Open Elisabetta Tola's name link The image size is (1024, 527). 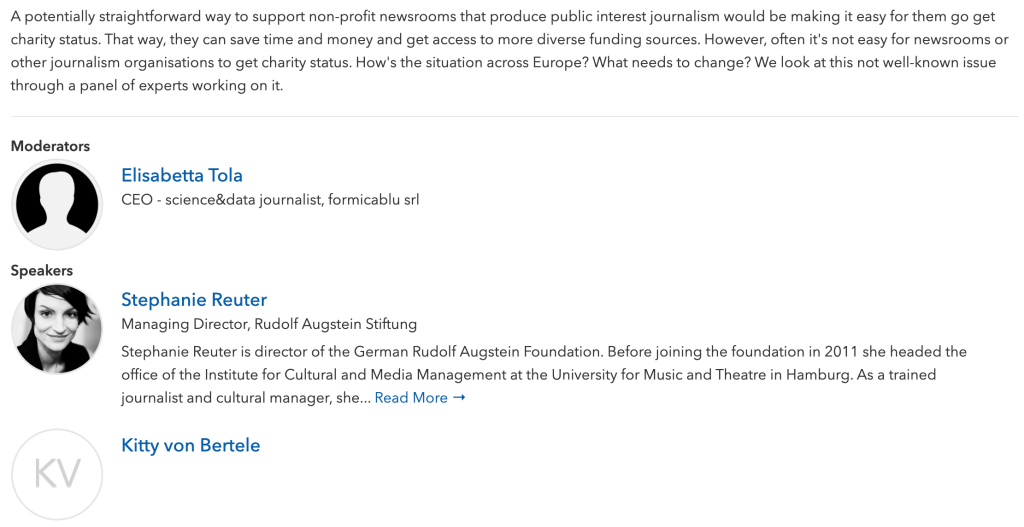[182, 175]
